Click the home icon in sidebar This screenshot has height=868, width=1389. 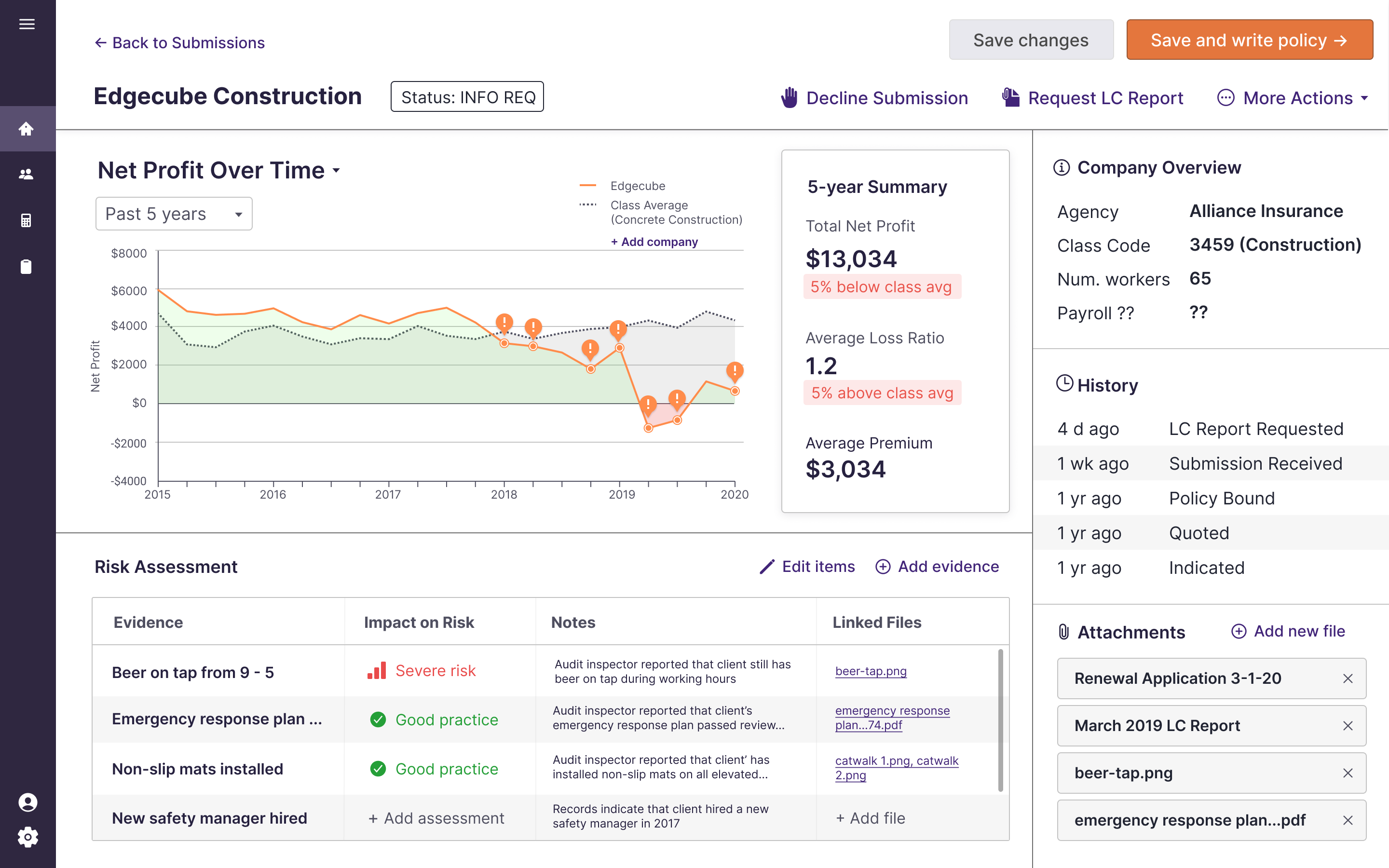pos(27,129)
